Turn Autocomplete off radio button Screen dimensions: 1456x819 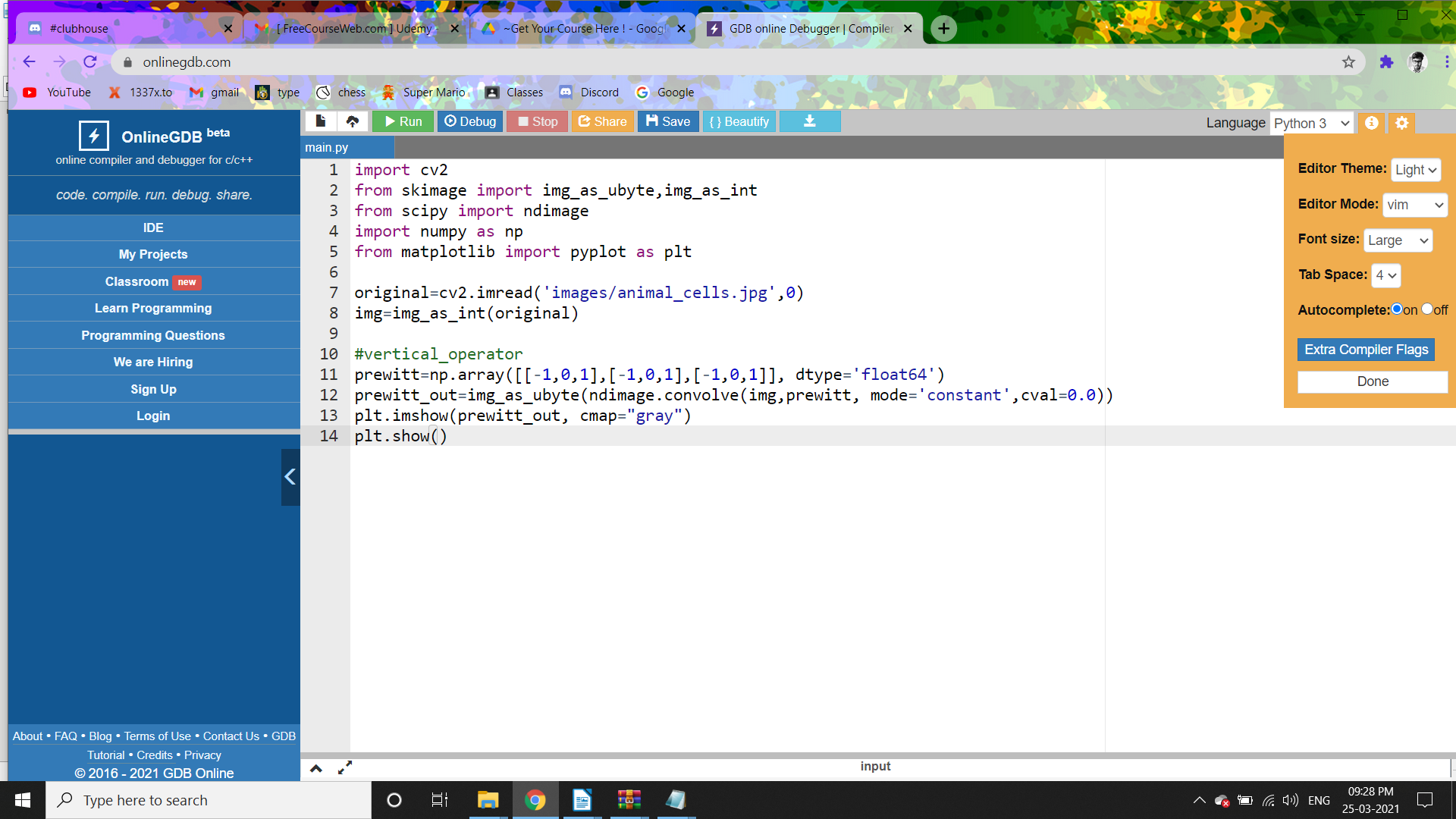point(1427,309)
